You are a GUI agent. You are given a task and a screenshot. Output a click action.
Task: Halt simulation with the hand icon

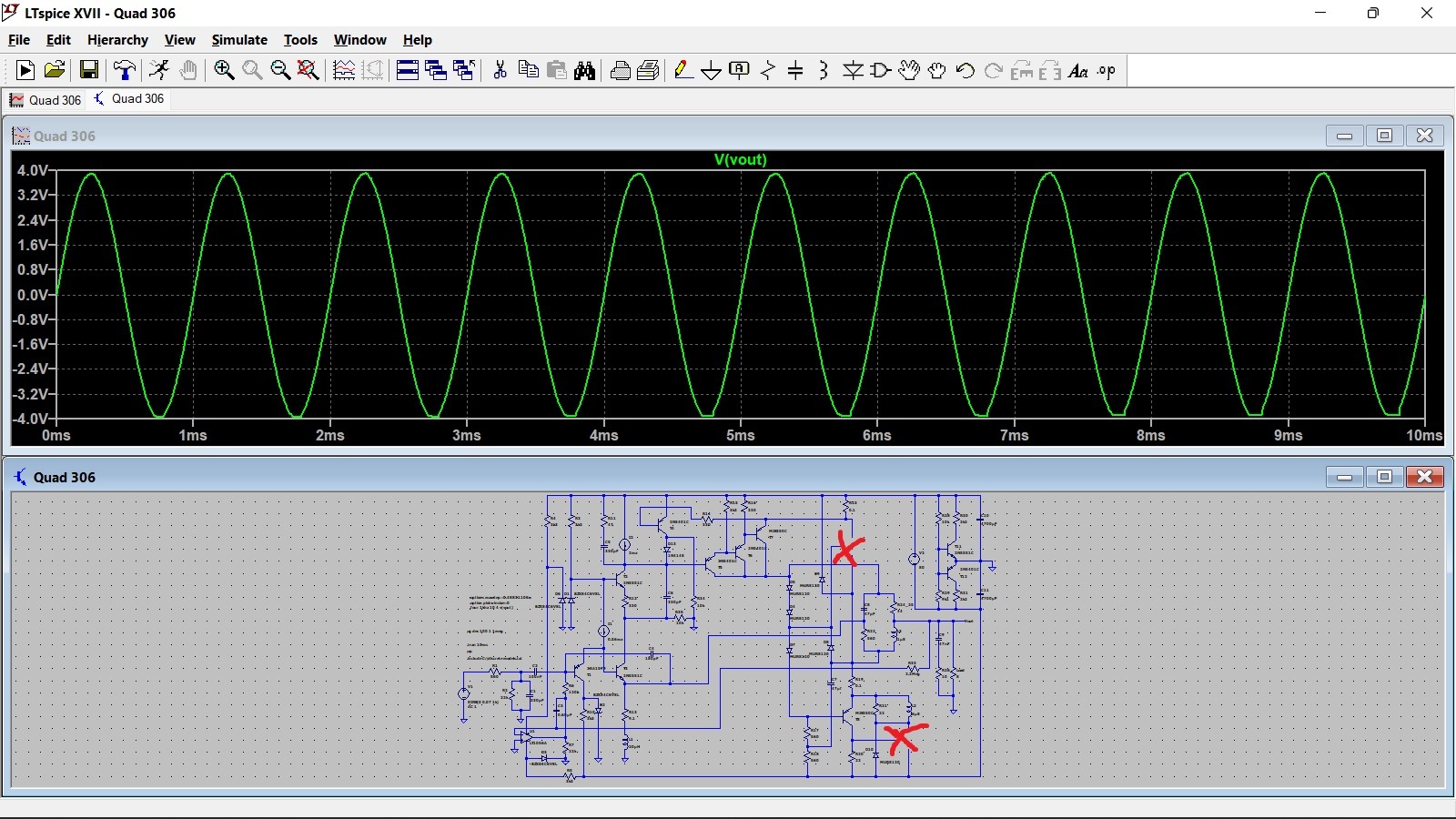click(188, 70)
